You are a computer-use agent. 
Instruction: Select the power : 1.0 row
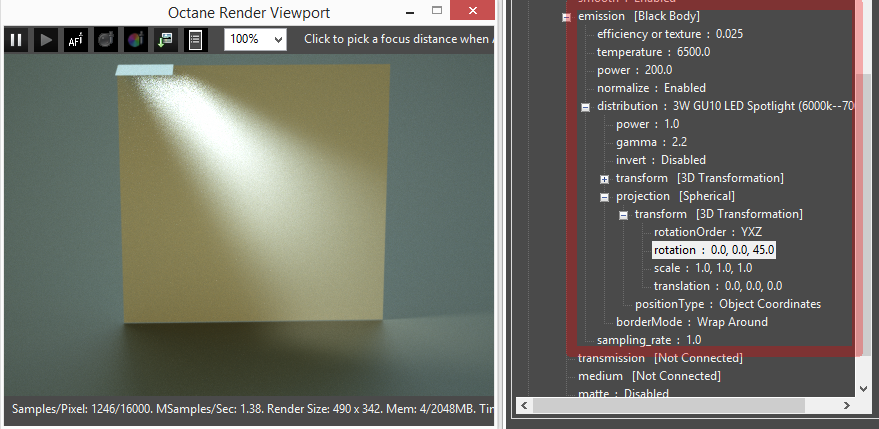tap(647, 124)
